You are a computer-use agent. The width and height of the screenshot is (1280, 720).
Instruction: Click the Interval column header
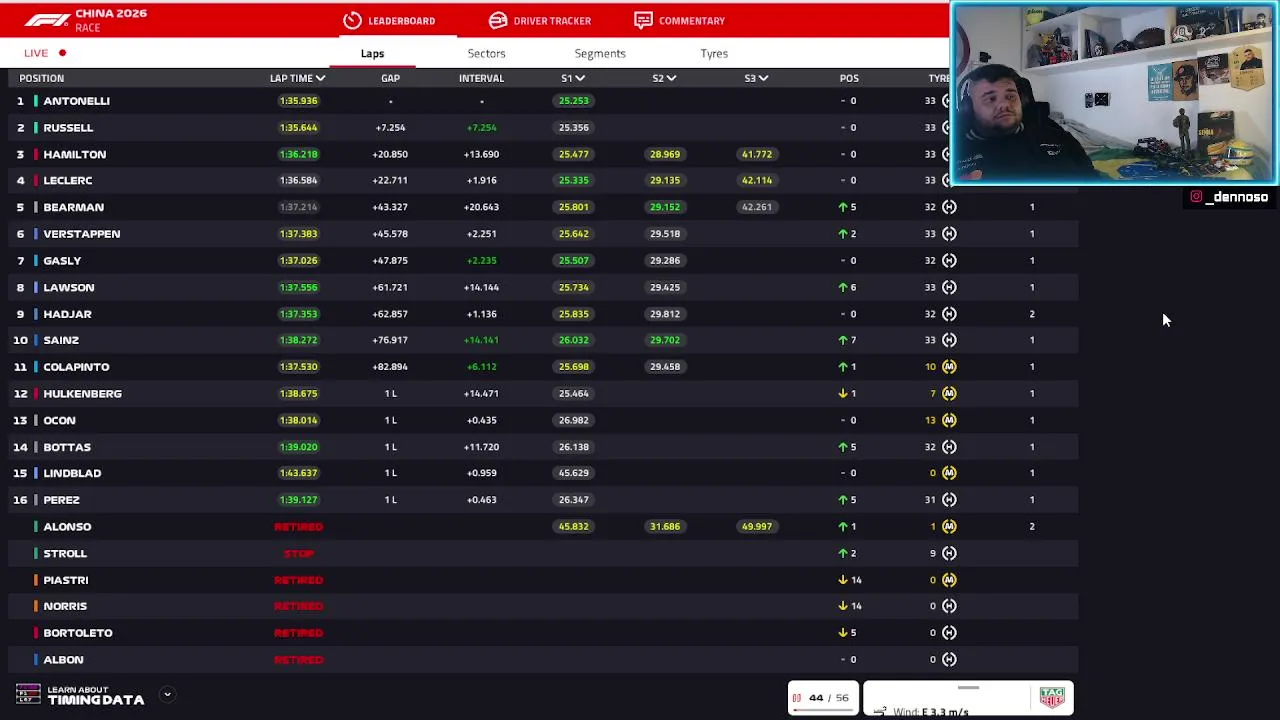tap(481, 78)
